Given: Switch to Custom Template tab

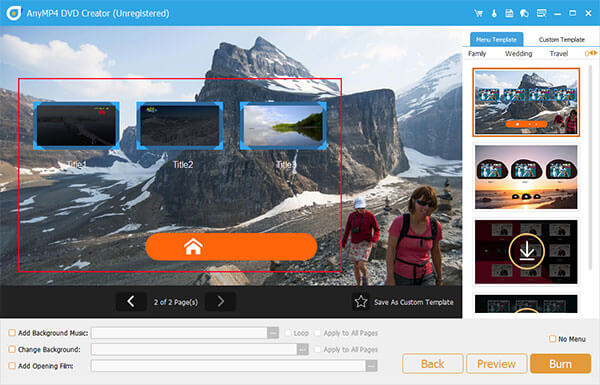Looking at the screenshot, I should pyautogui.click(x=561, y=39).
